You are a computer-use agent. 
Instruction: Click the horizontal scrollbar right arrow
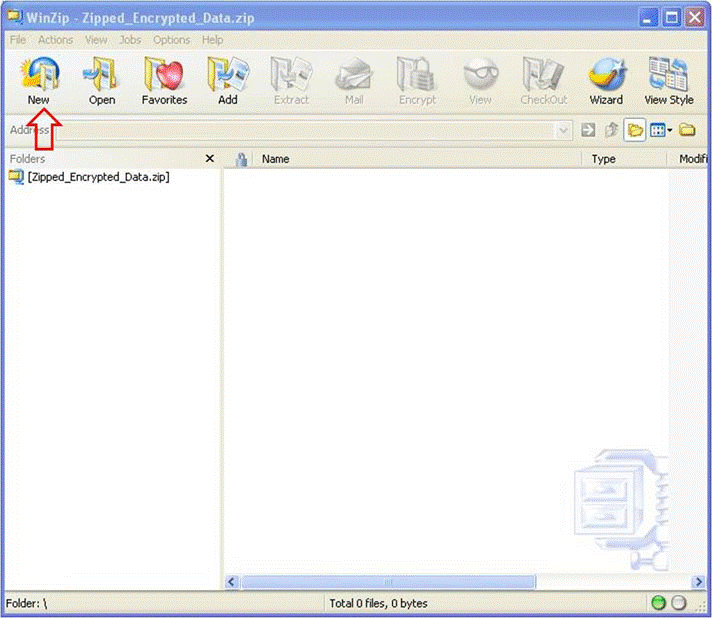[698, 582]
